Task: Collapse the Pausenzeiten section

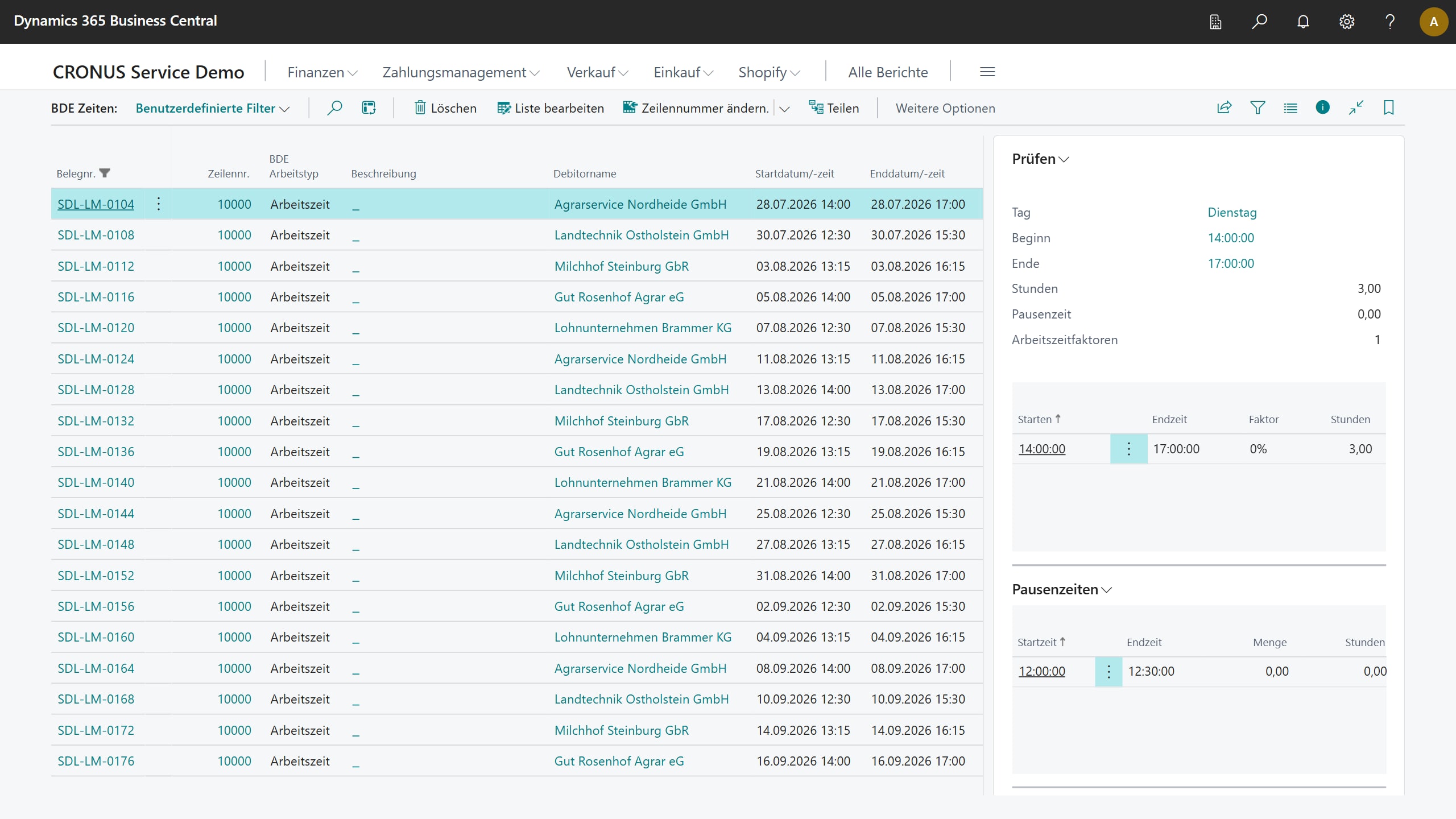Action: (x=1062, y=589)
